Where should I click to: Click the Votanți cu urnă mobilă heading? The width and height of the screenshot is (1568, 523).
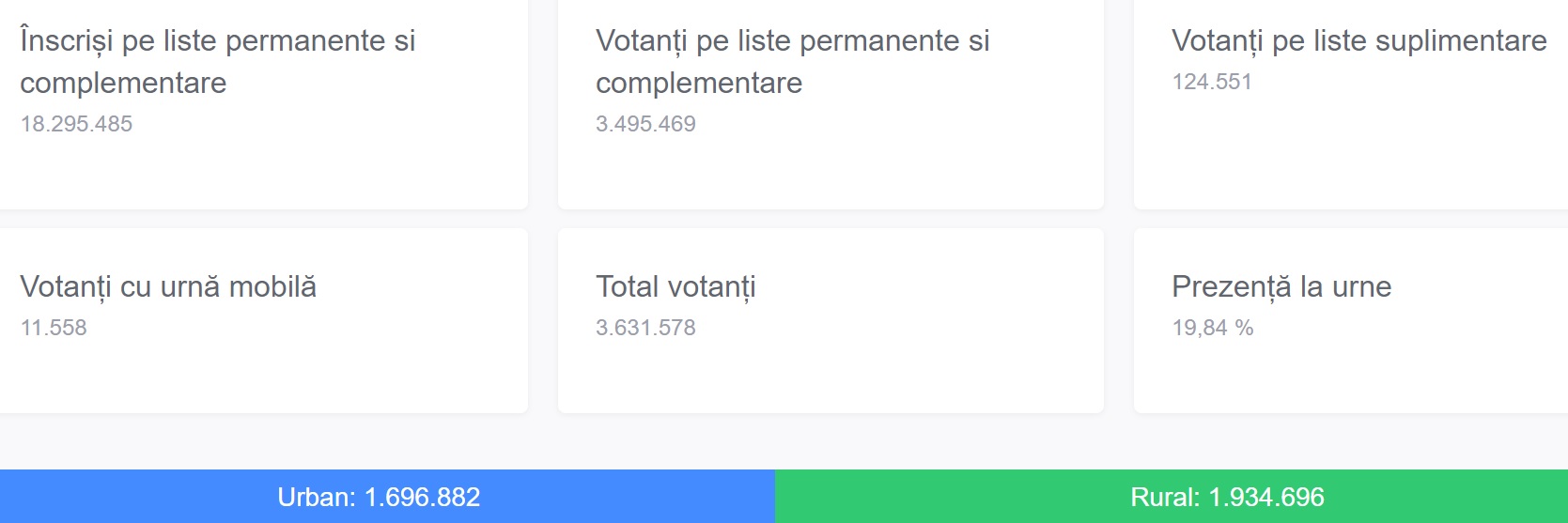[x=168, y=286]
